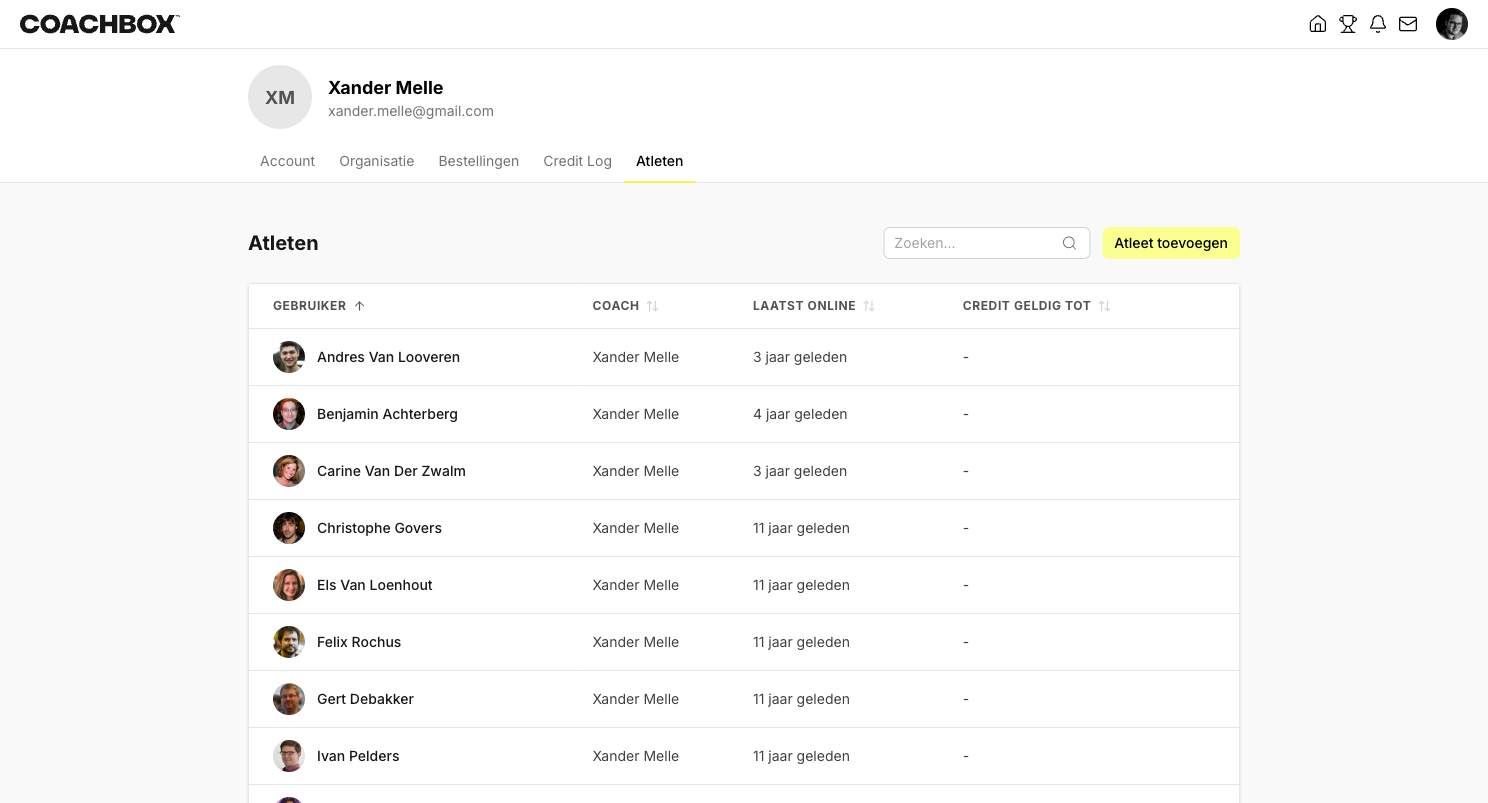Open athlete Ivan Pelders

[x=358, y=756]
